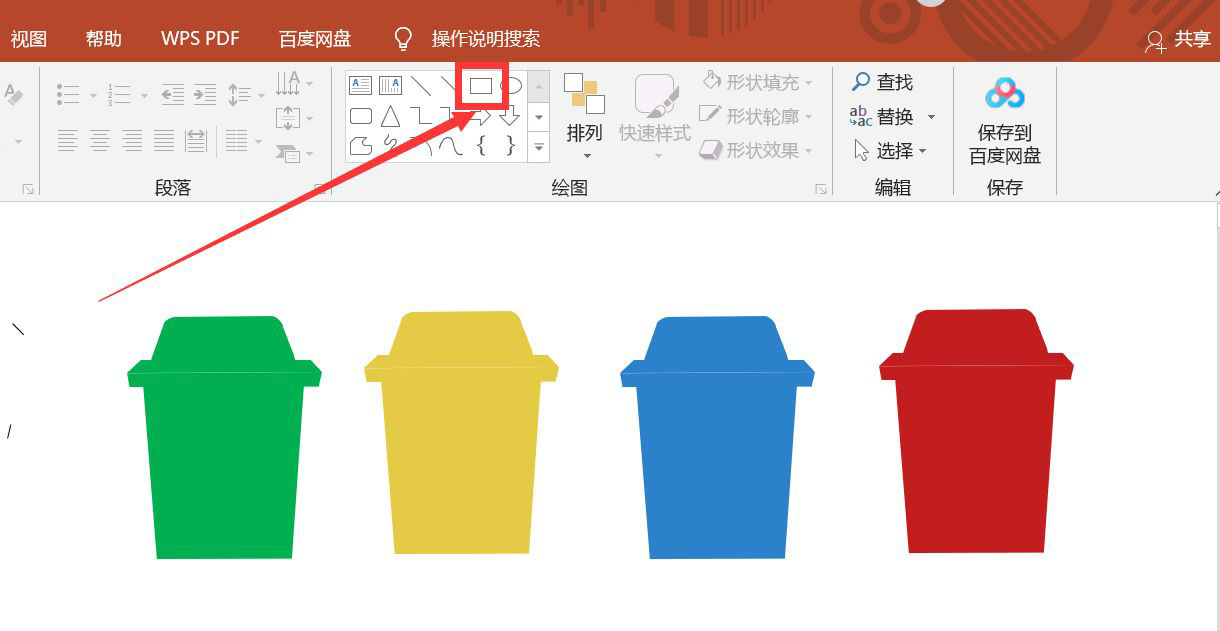Select the Line tool in shapes gallery
The width and height of the screenshot is (1220, 631).
421,85
